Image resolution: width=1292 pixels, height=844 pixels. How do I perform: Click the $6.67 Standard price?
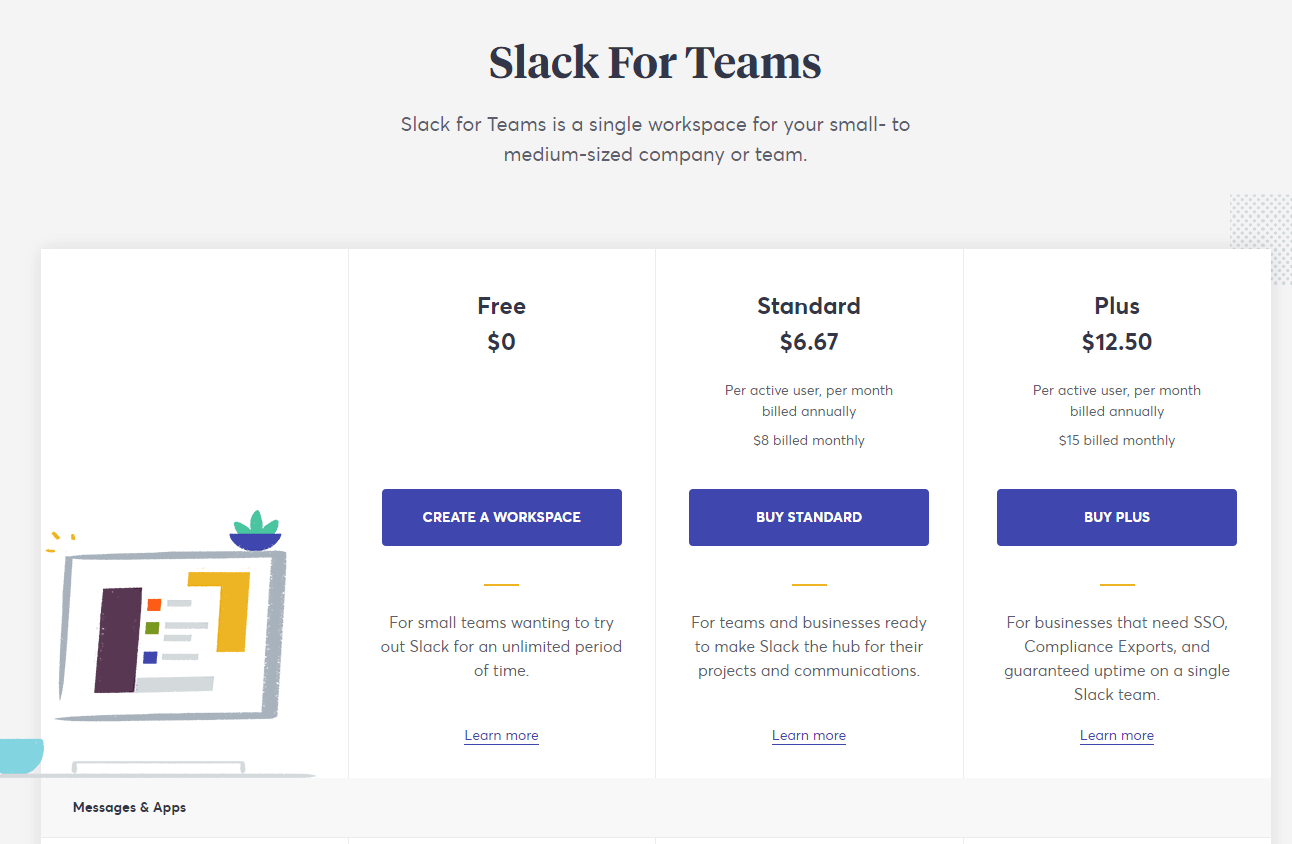[808, 341]
